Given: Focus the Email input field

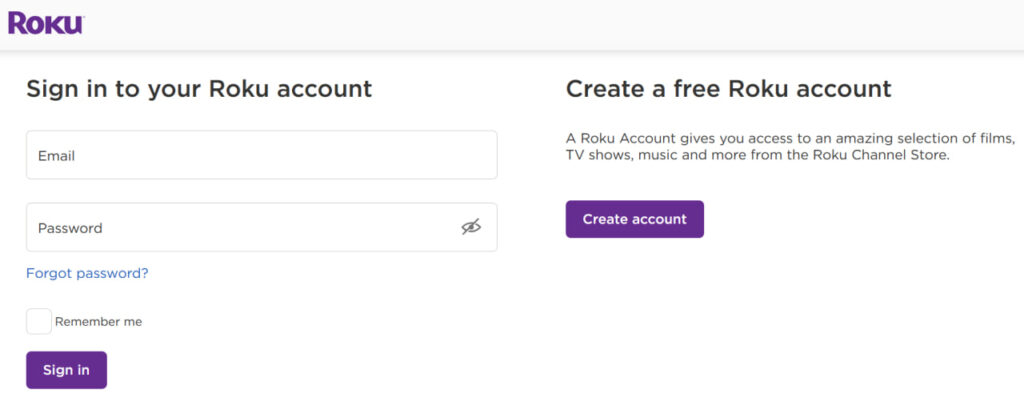Looking at the screenshot, I should pos(261,155).
